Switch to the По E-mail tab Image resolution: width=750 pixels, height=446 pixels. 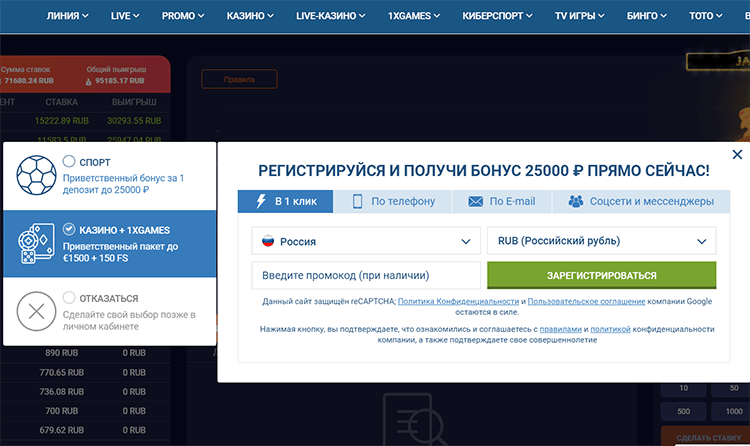pos(502,201)
